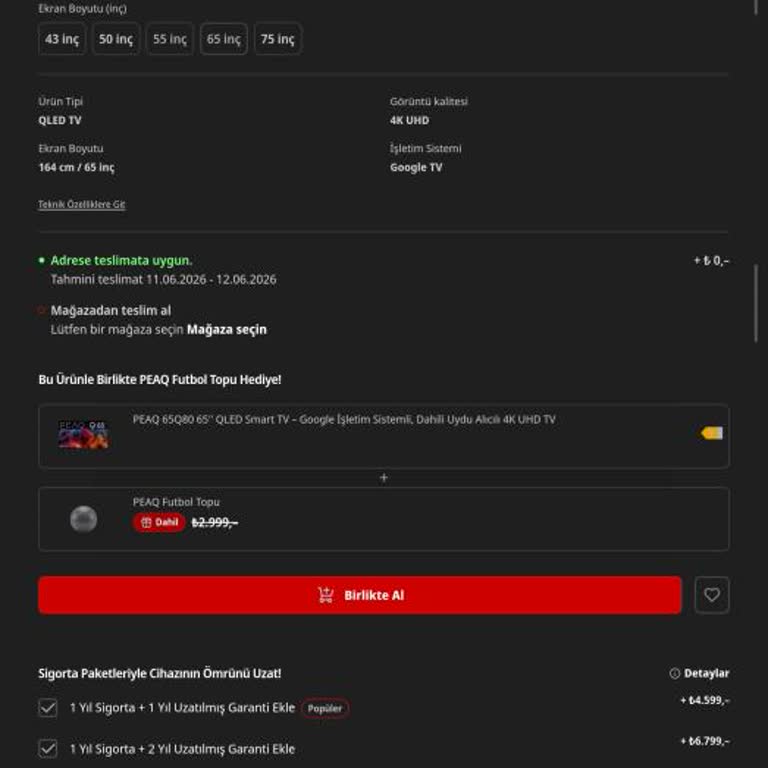Open the Teknik Özelliklere Git link

click(82, 204)
